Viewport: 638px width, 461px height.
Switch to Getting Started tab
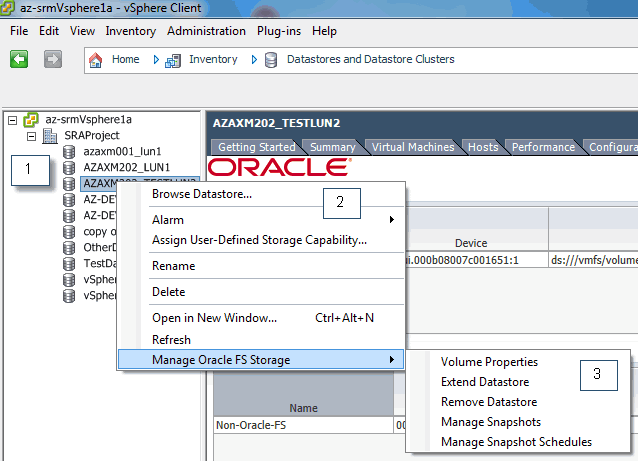pos(257,147)
